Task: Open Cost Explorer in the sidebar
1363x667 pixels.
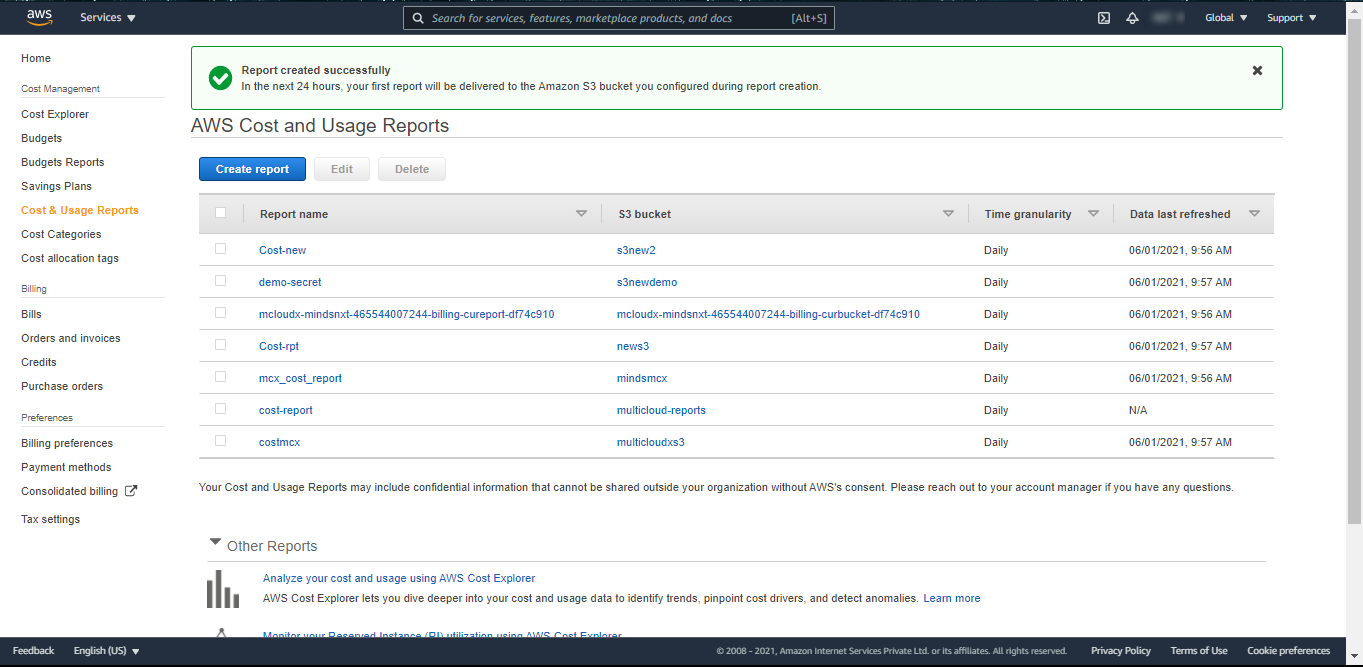Action: tap(55, 114)
